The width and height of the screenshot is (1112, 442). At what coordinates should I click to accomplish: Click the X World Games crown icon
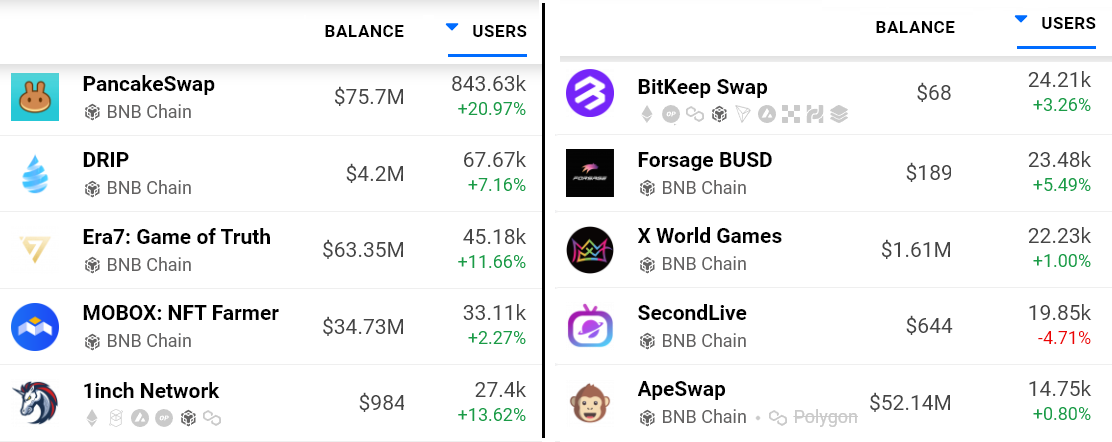tap(590, 250)
